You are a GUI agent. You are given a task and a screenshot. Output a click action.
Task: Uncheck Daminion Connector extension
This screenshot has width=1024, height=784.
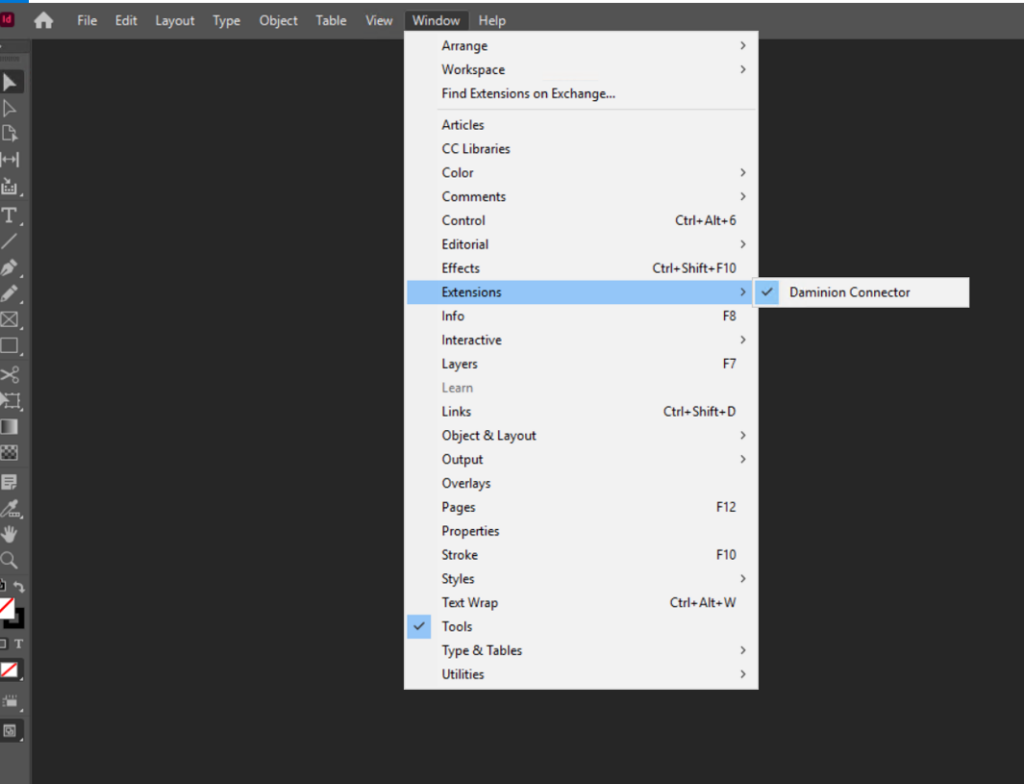tap(849, 292)
